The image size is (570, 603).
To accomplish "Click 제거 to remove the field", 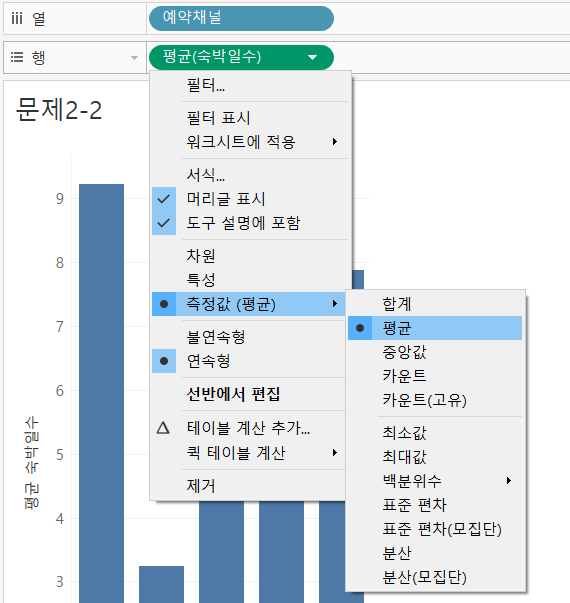I will 249,486.
